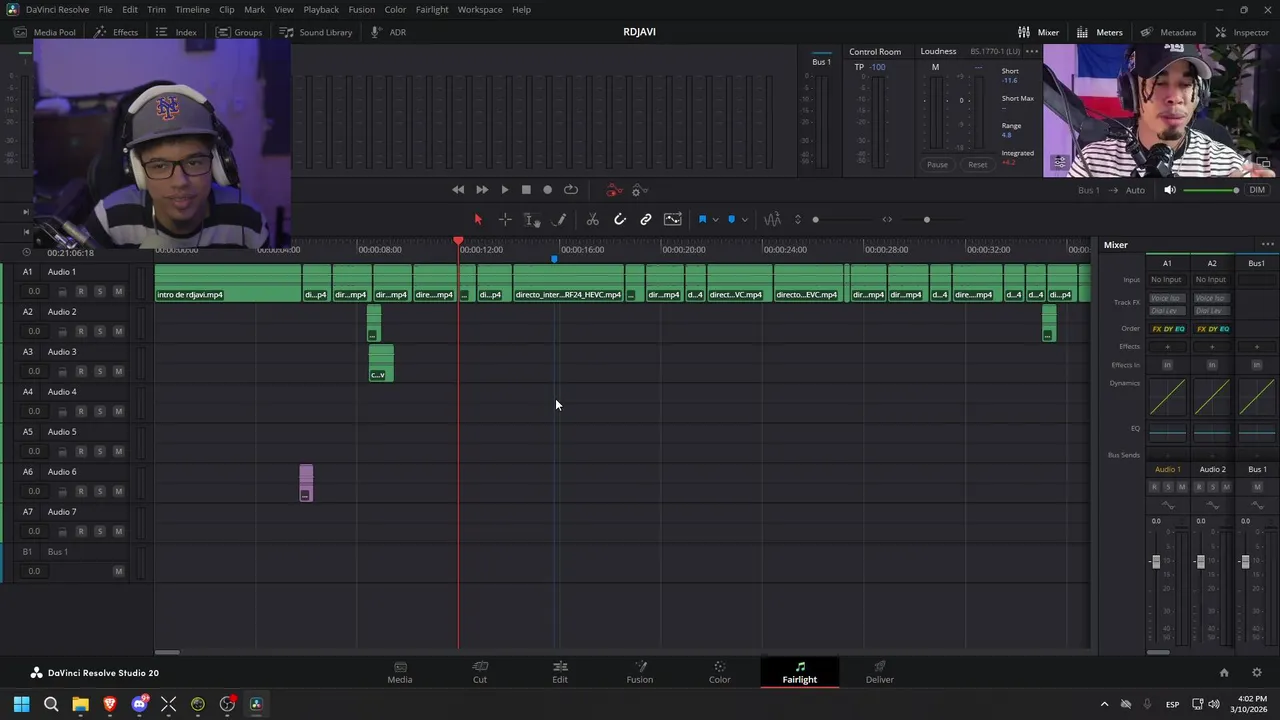Choose the edit selection I-beam hand tool
The image size is (1280, 720).
[532, 219]
